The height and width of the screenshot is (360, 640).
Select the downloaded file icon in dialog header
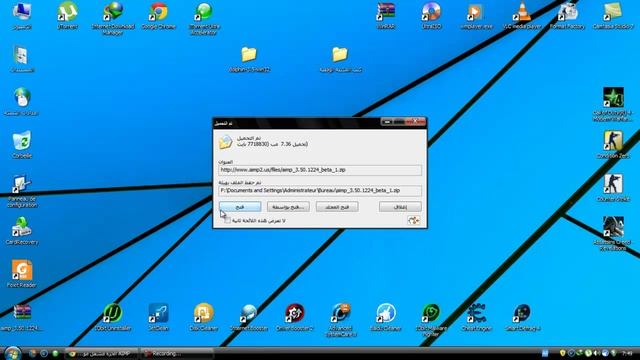(225, 142)
